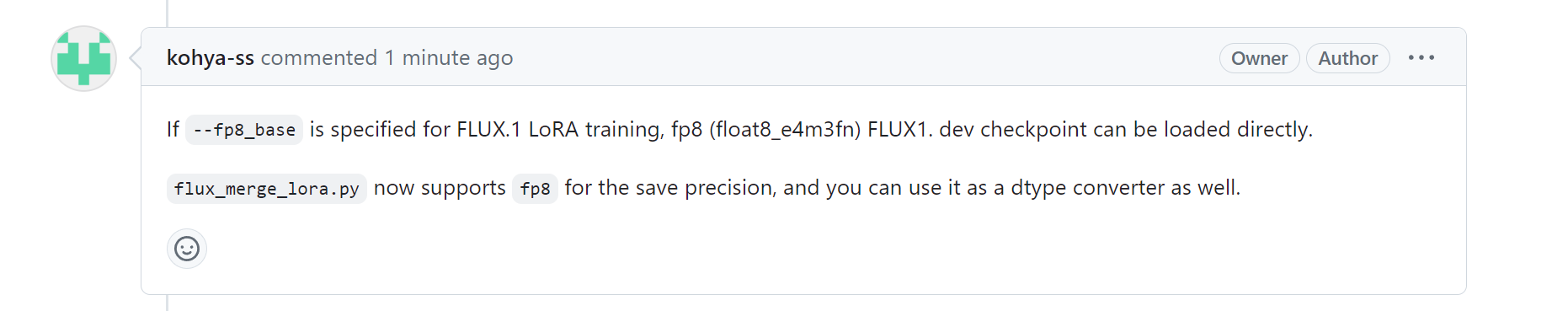
Task: Open the three-dot comment options menu
Action: [x=1421, y=58]
